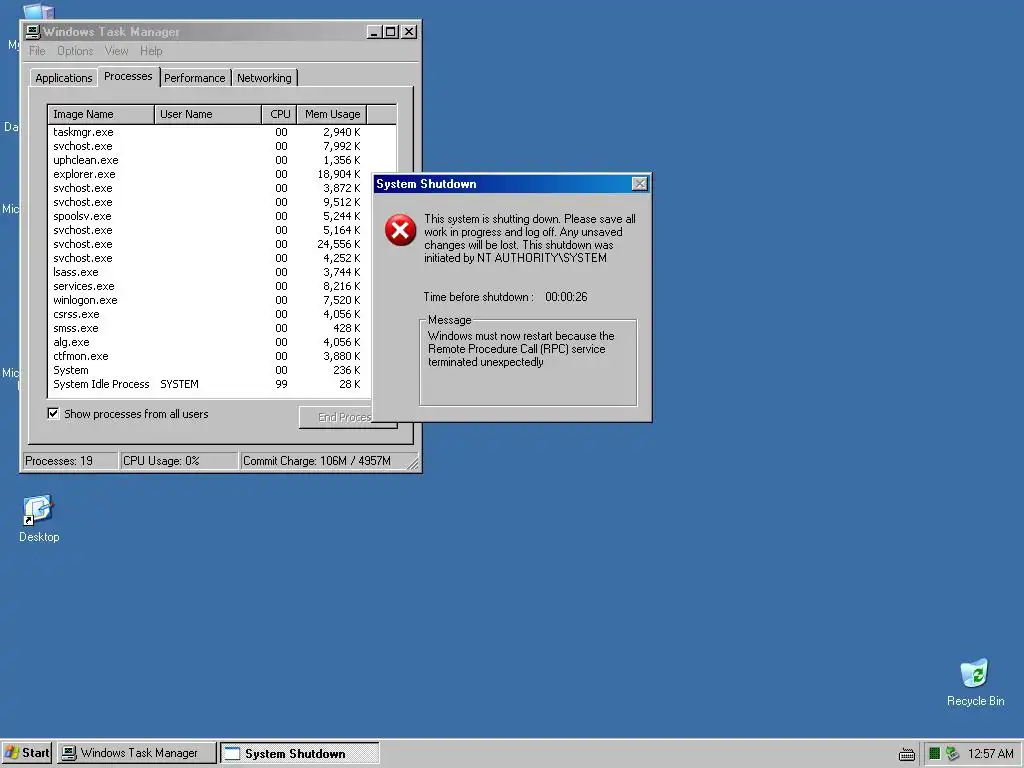Select the explorer.exe process
This screenshot has width=1024, height=768.
(209, 174)
